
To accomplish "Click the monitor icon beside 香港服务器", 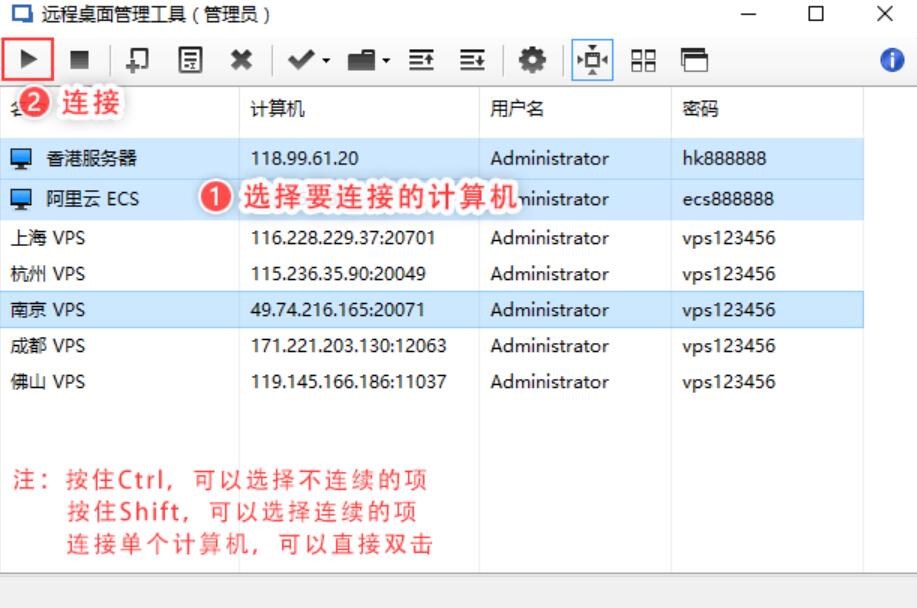I will click(21, 158).
